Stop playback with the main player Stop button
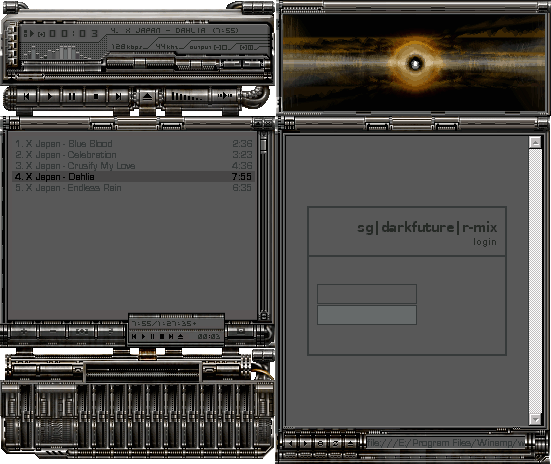Viewport: 551px width, 464px height. click(95, 96)
